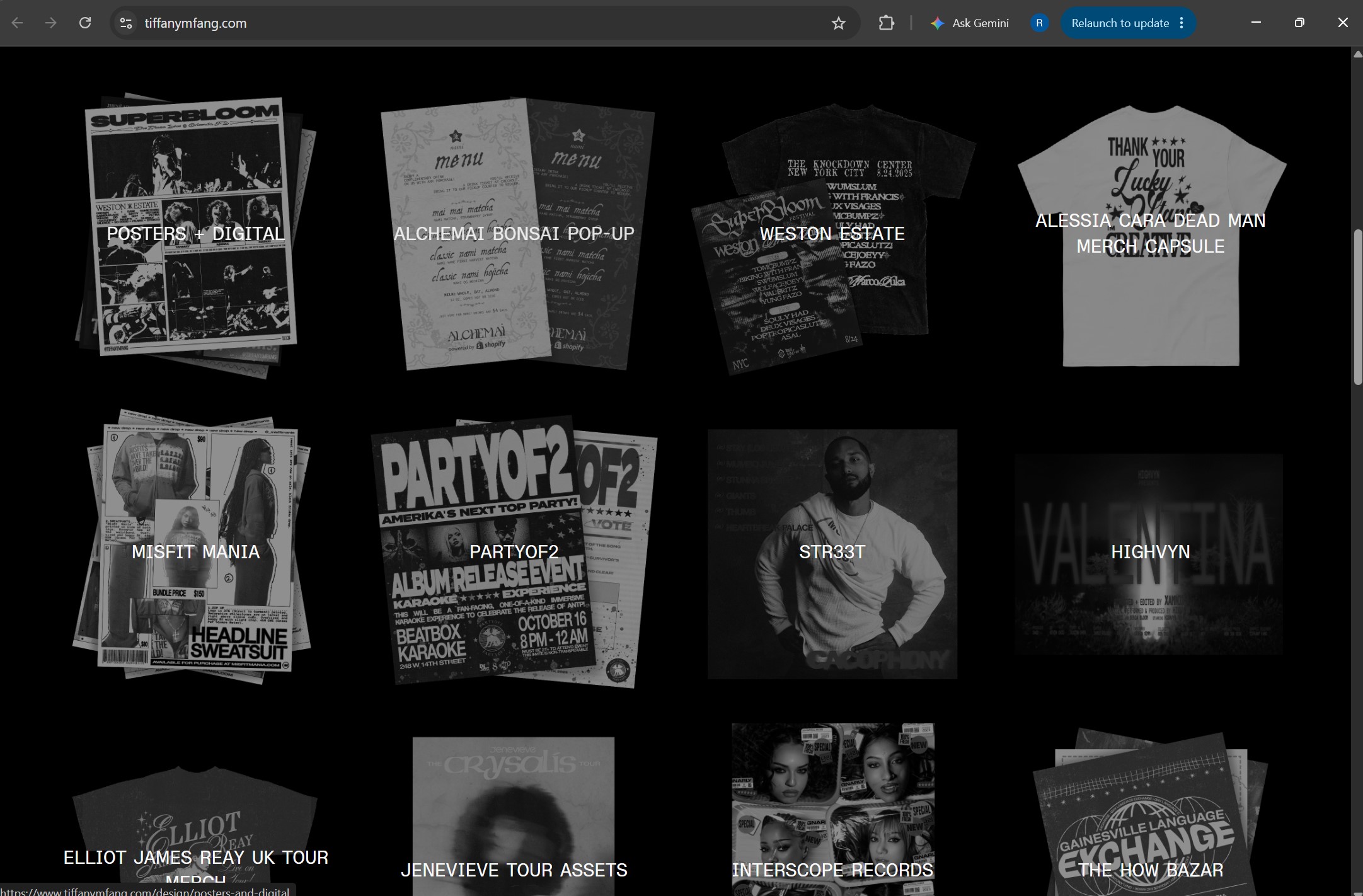Viewport: 1363px width, 896px height.
Task: Open the Extensions puzzle icon
Action: click(886, 23)
